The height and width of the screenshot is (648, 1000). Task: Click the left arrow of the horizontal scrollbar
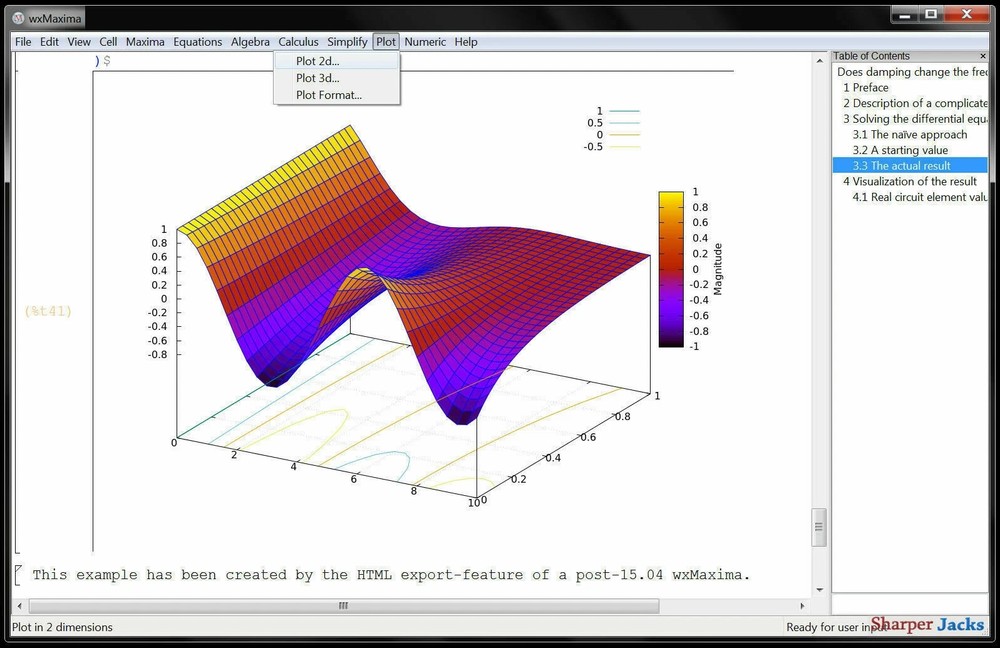click(18, 605)
